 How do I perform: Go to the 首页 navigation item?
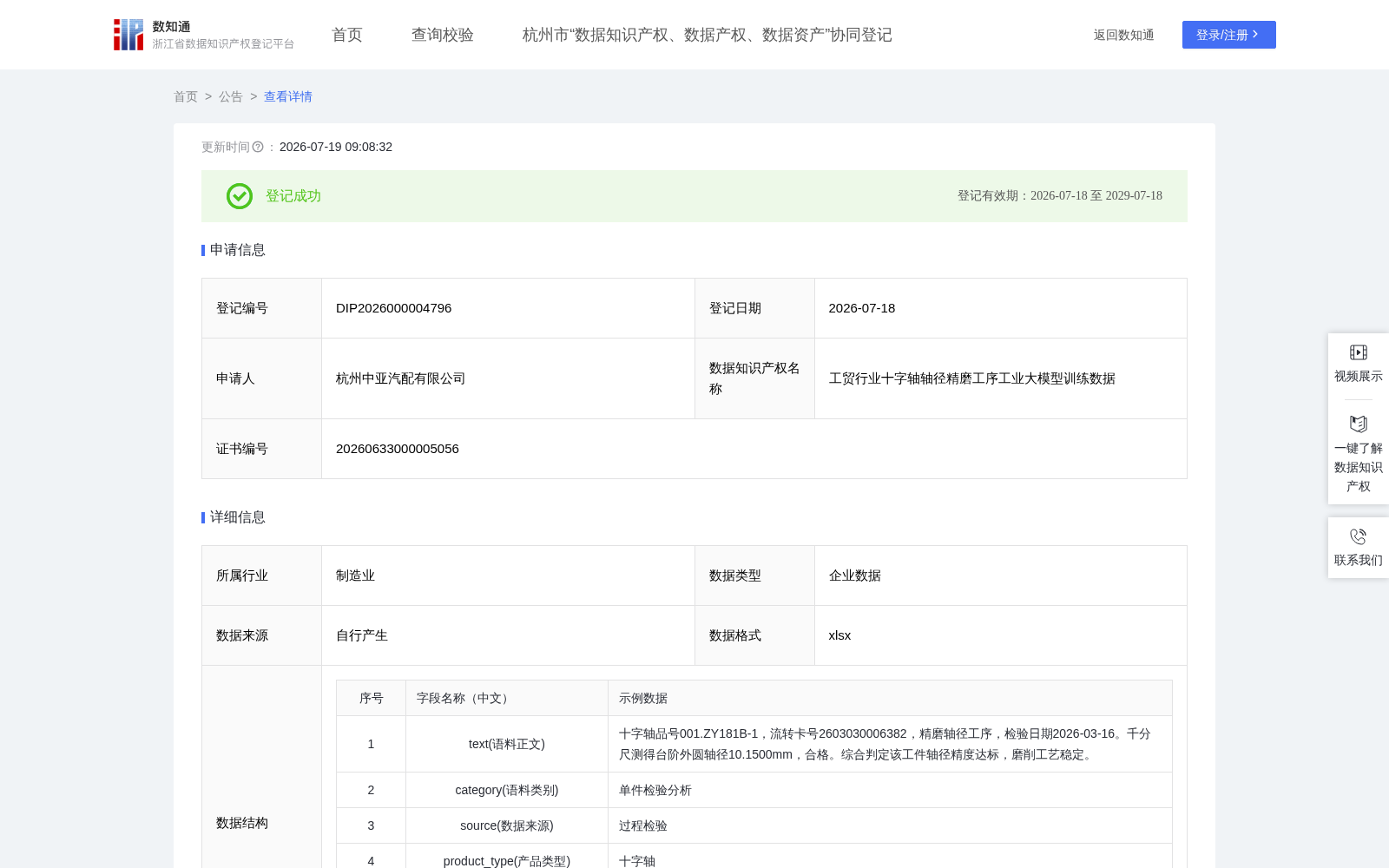(347, 35)
